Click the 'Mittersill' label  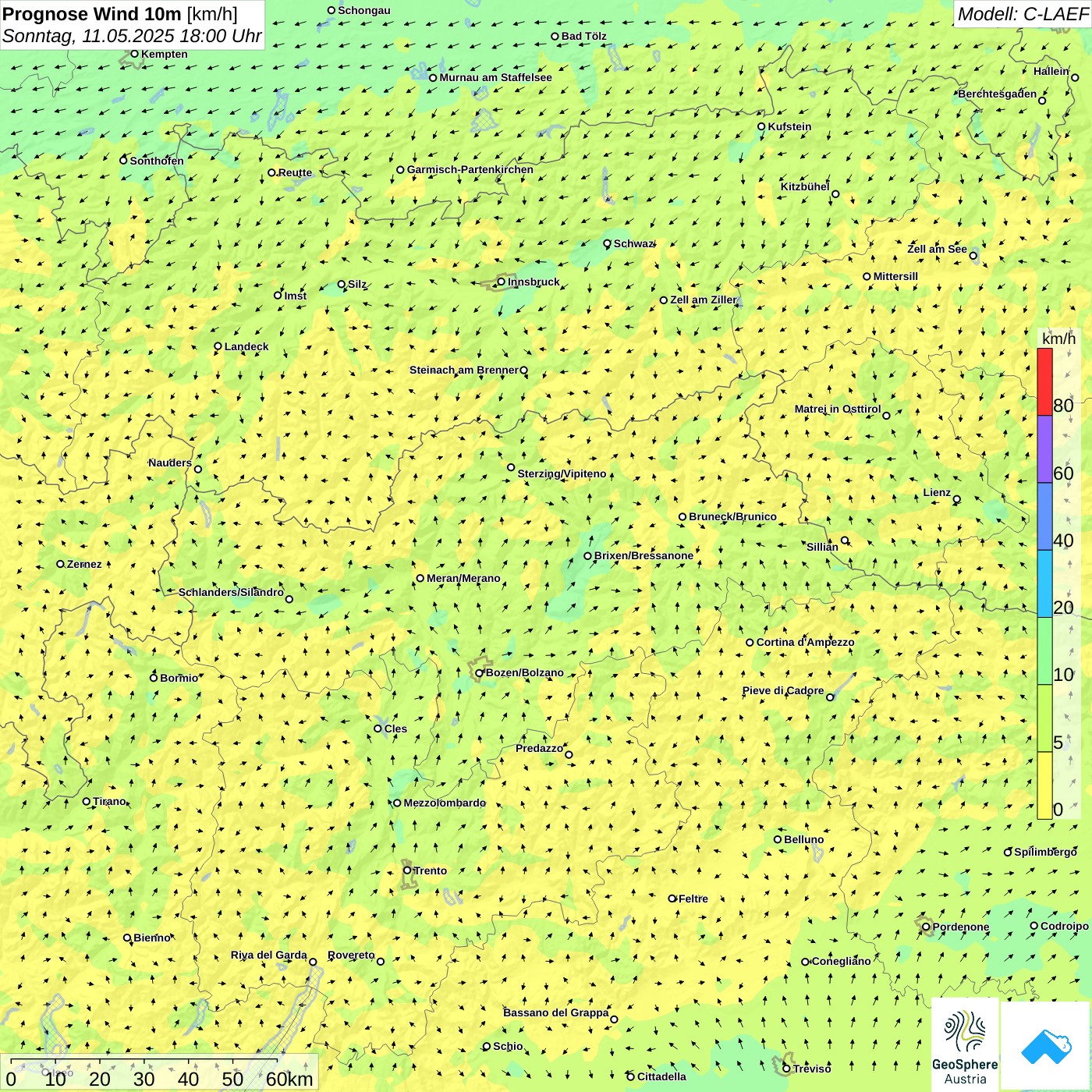click(x=895, y=276)
